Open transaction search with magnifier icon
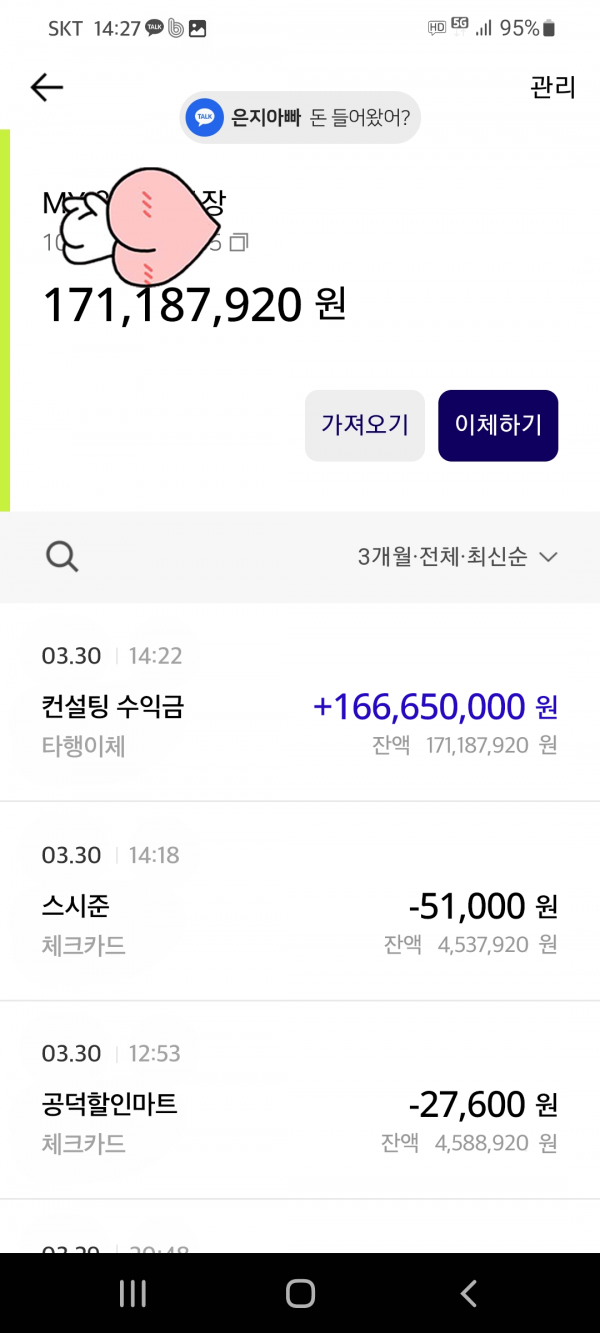 point(62,557)
